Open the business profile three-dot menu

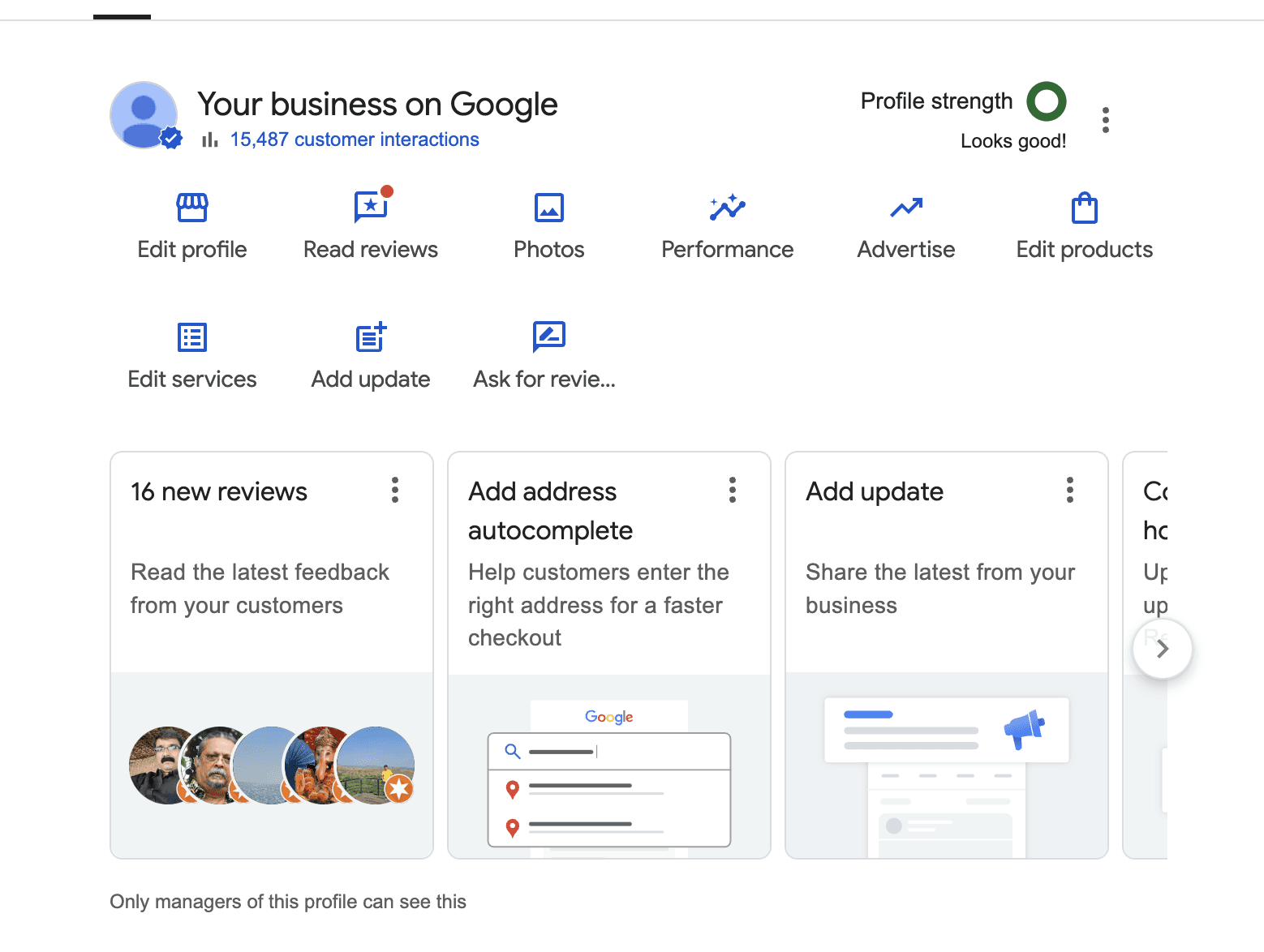1106,120
